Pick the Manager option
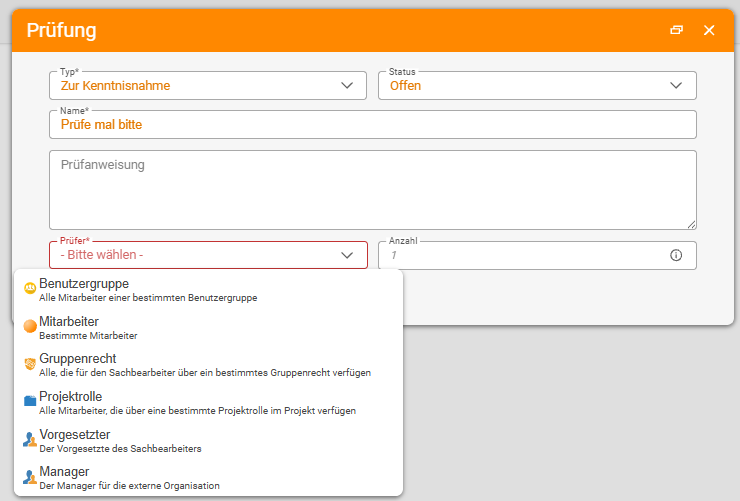The width and height of the screenshot is (740, 501). click(x=208, y=478)
